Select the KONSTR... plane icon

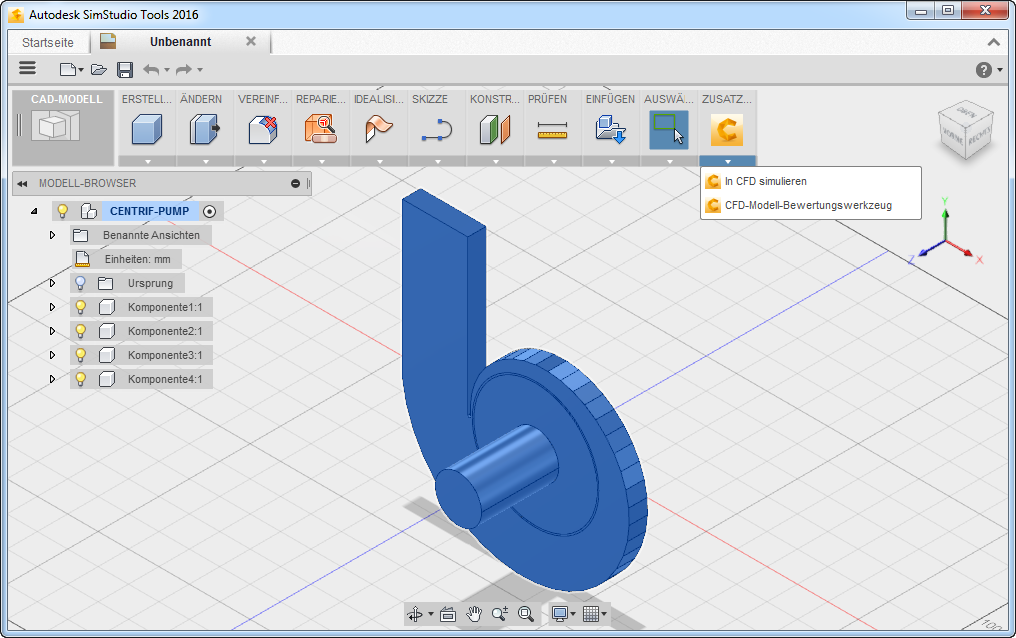click(495, 129)
